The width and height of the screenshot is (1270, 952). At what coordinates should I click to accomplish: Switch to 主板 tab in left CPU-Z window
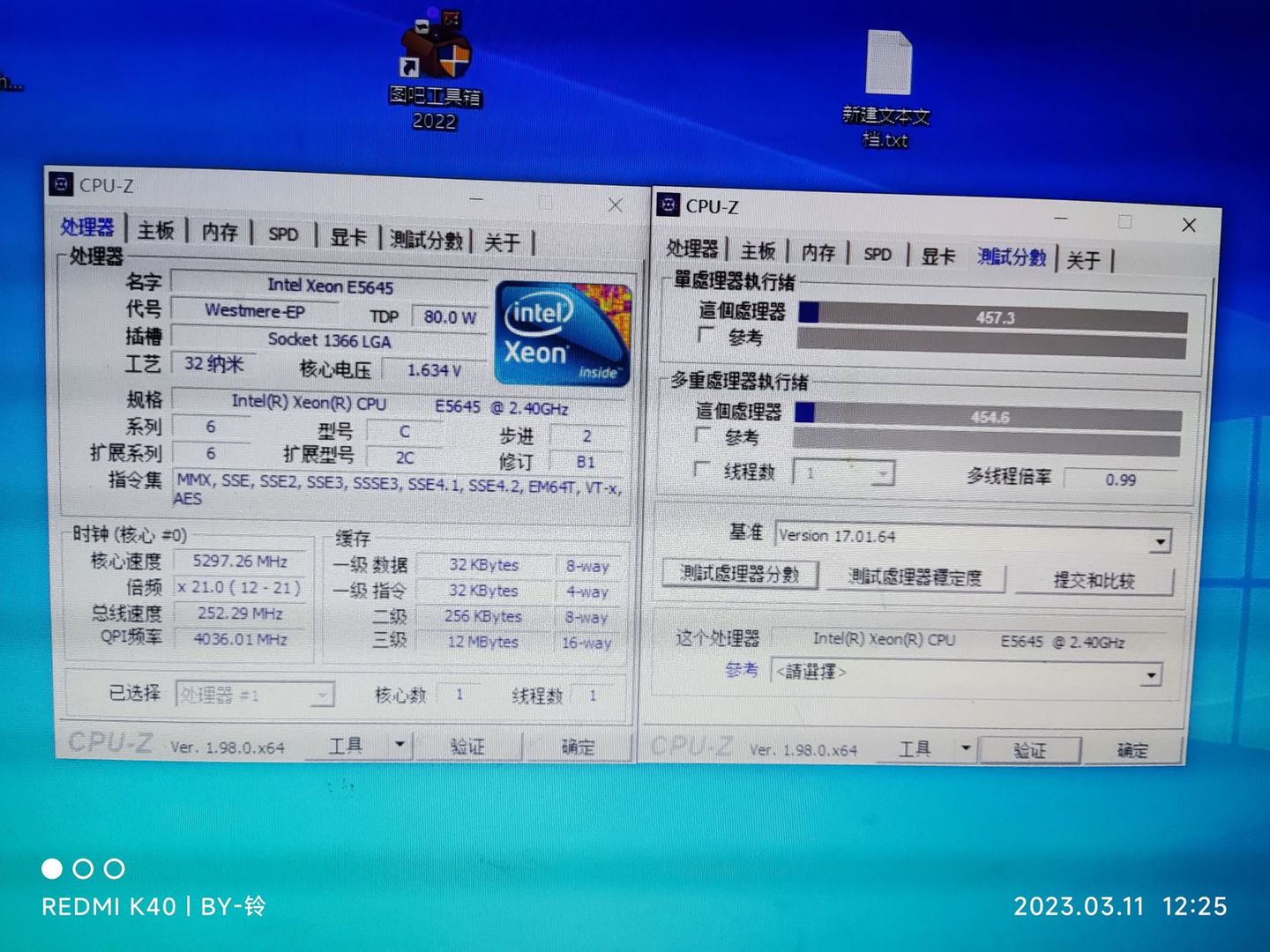tap(156, 230)
